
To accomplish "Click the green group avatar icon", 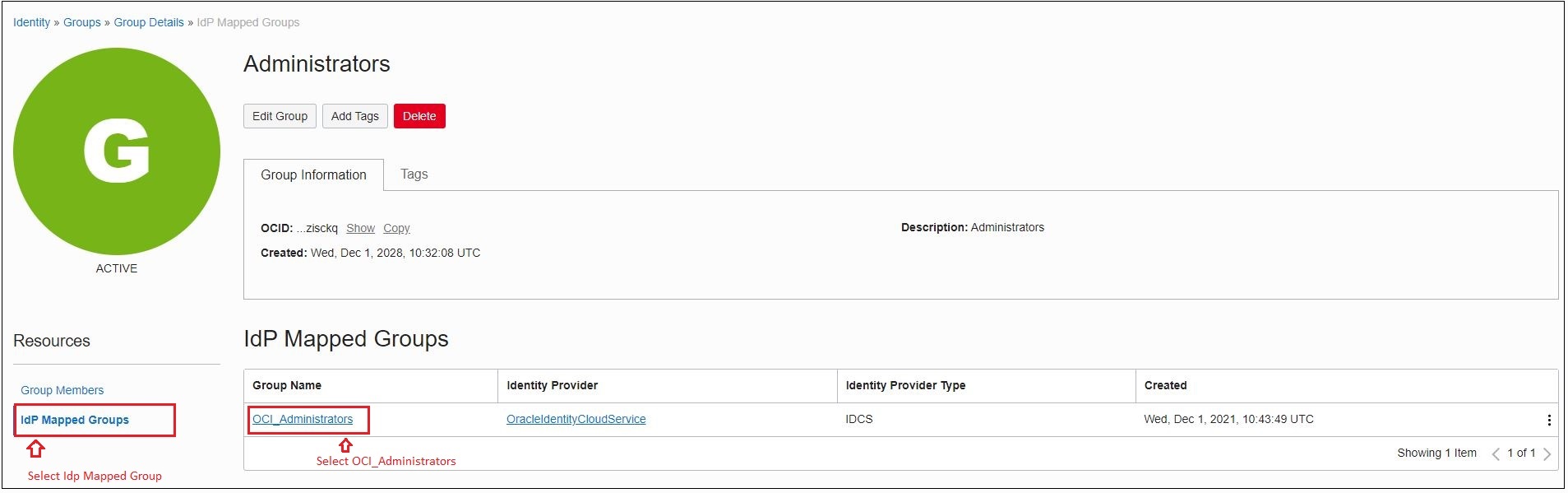I will click(x=117, y=151).
